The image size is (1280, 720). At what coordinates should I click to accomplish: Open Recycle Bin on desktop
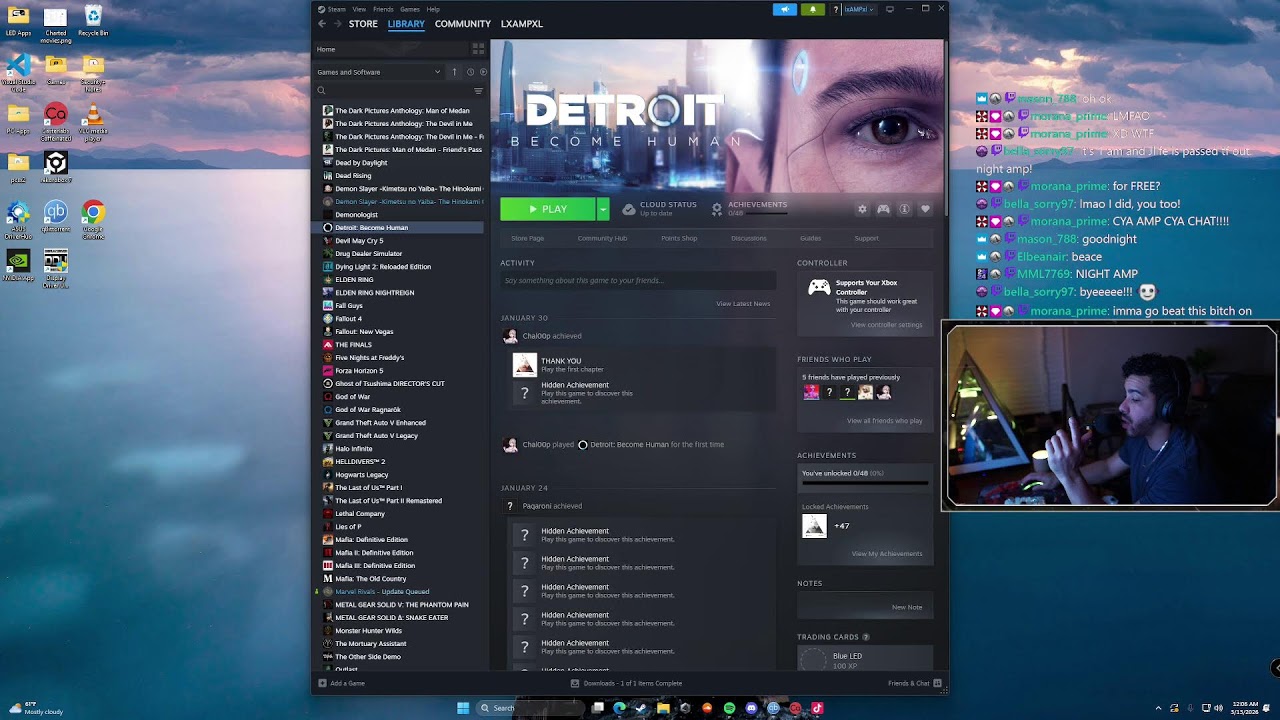point(93,20)
